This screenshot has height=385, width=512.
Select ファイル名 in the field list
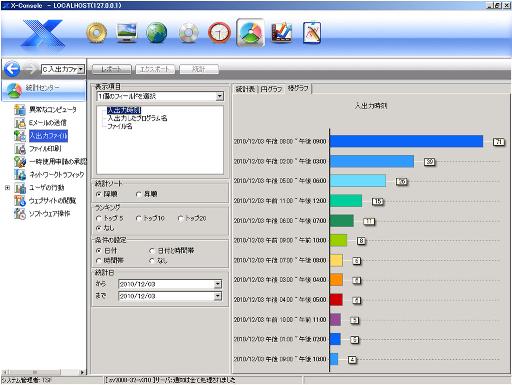click(x=120, y=126)
